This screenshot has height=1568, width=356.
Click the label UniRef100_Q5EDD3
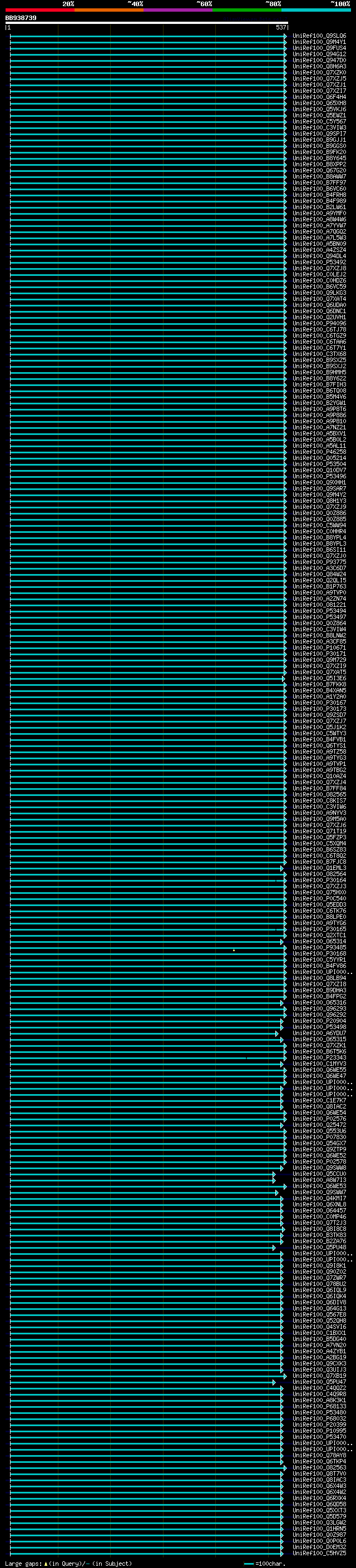tap(319, 904)
